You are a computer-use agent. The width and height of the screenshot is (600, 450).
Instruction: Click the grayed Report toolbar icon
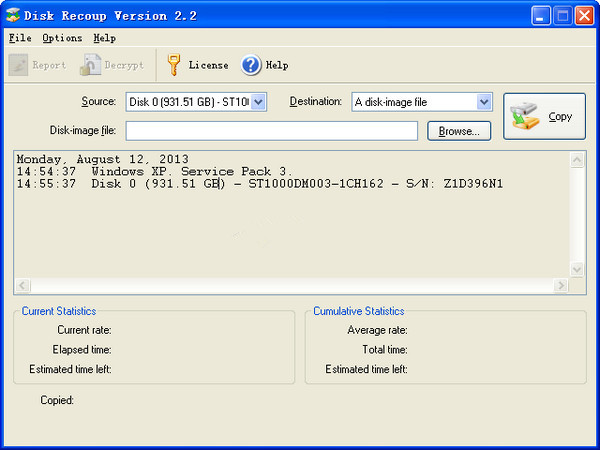click(18, 65)
